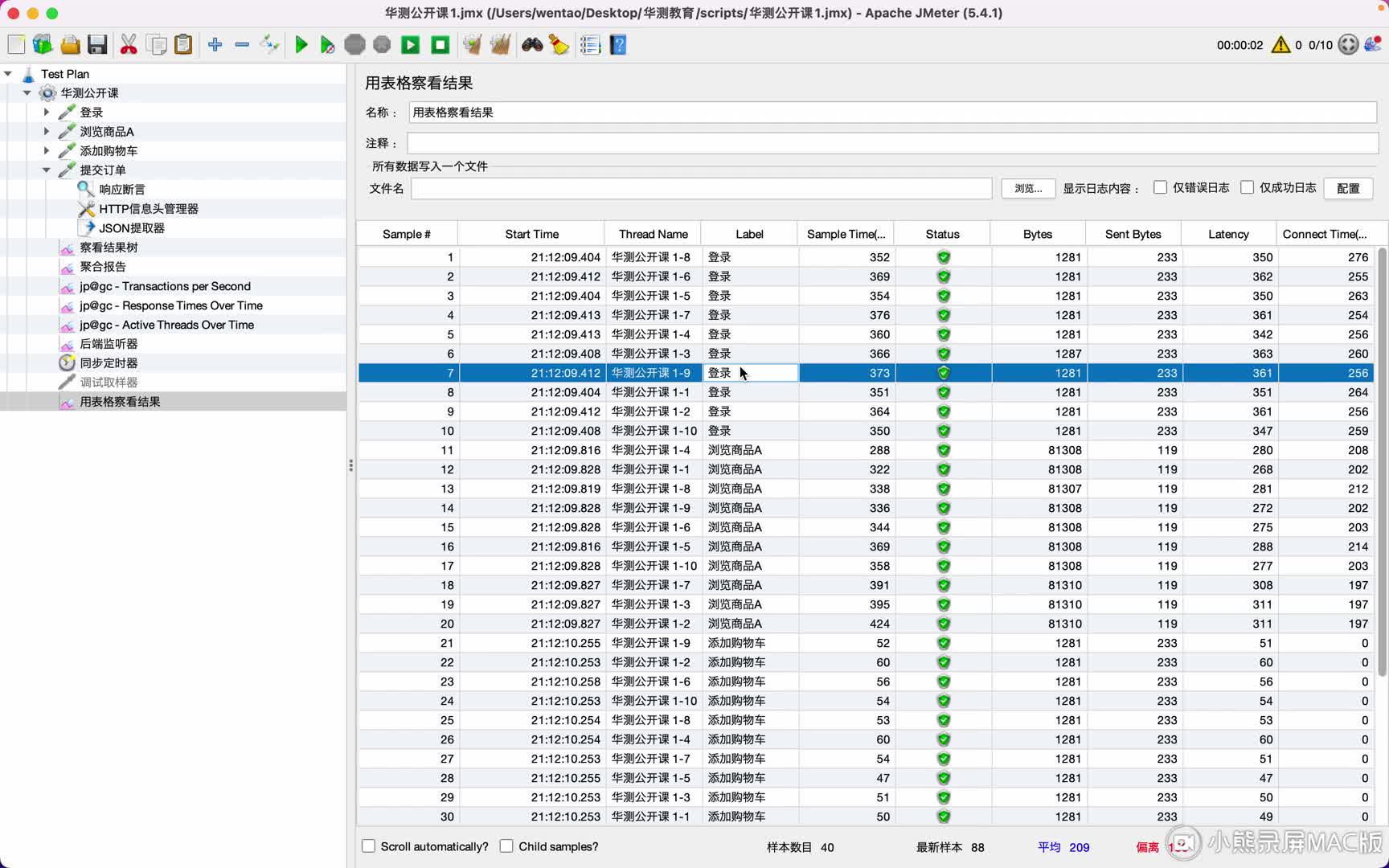Click the Clear All double broom icon
The image size is (1389, 868).
[500, 45]
